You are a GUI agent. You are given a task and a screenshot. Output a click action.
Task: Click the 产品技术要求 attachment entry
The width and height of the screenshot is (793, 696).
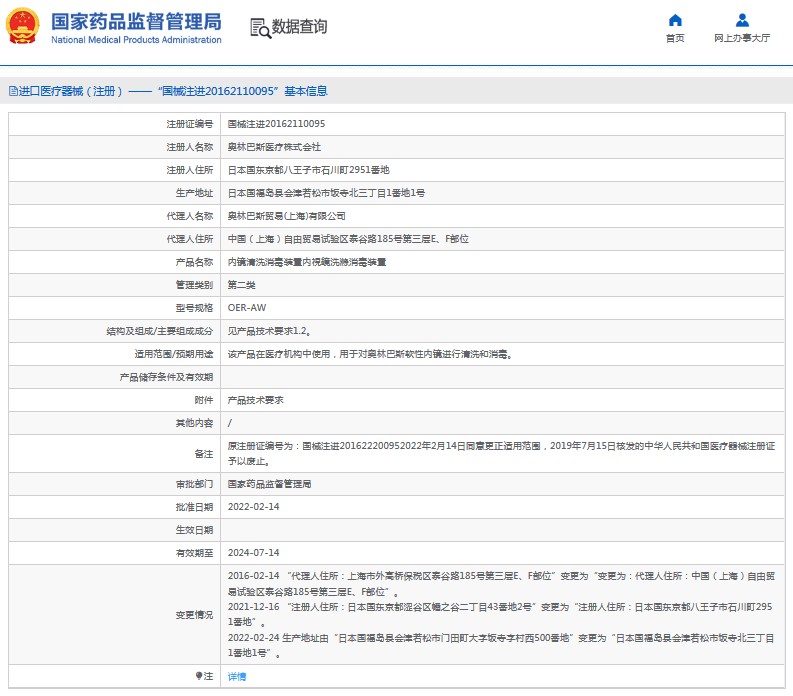point(256,398)
